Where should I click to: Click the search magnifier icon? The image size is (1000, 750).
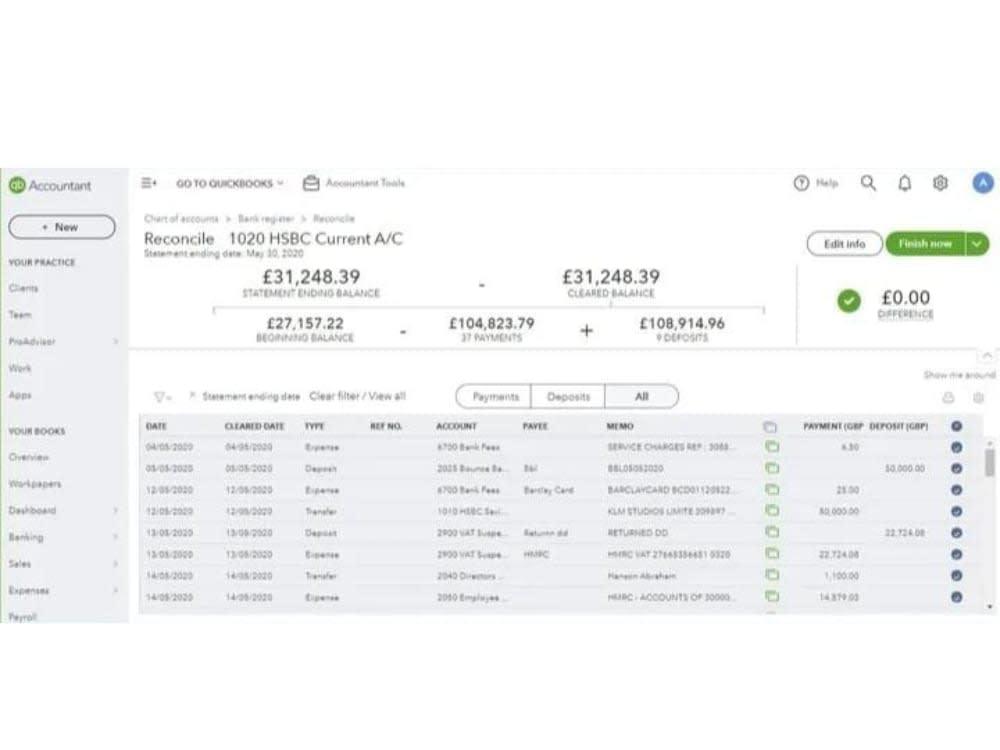tap(868, 183)
